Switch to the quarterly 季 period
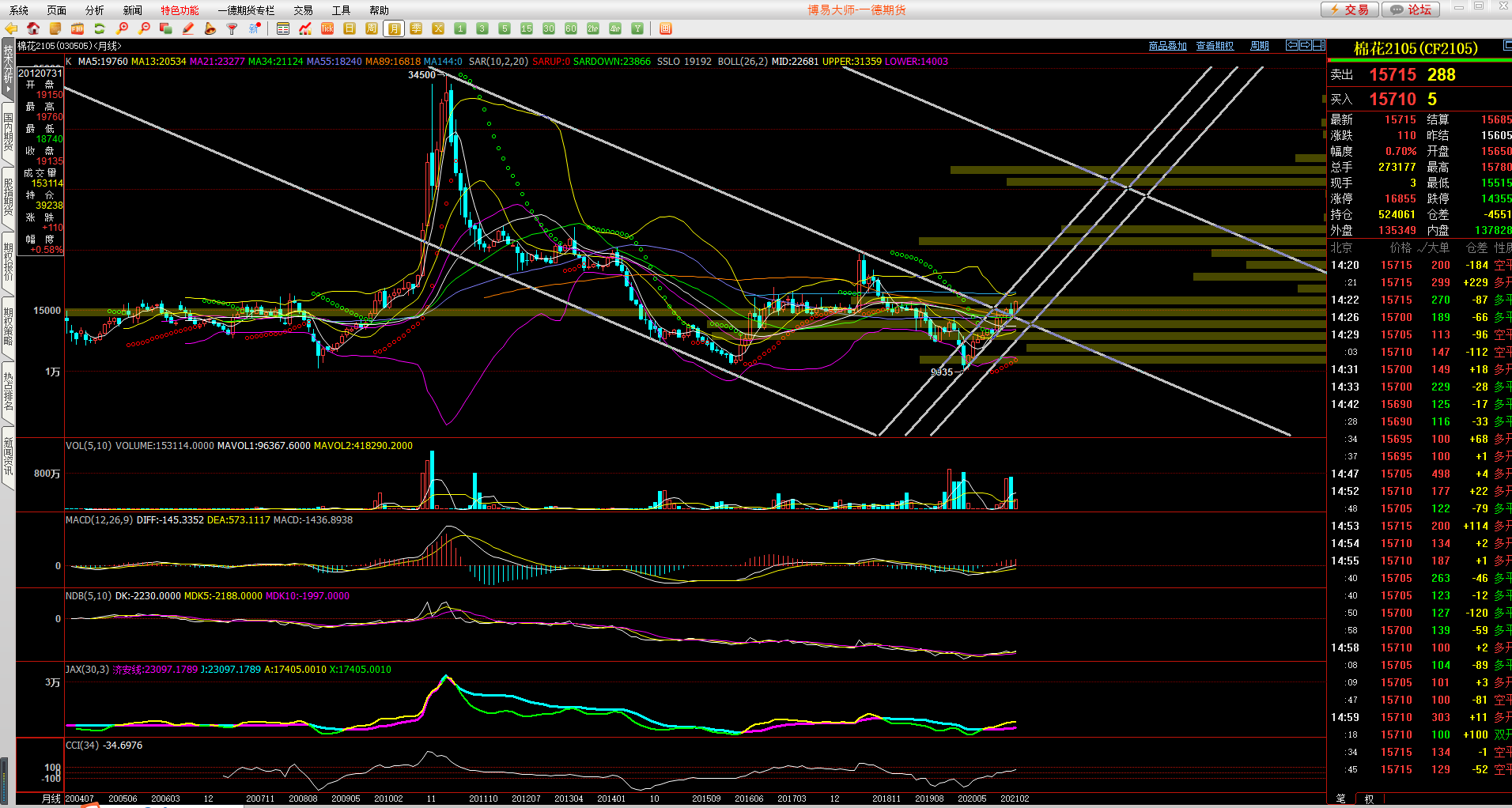The image size is (1512, 808). [x=416, y=28]
